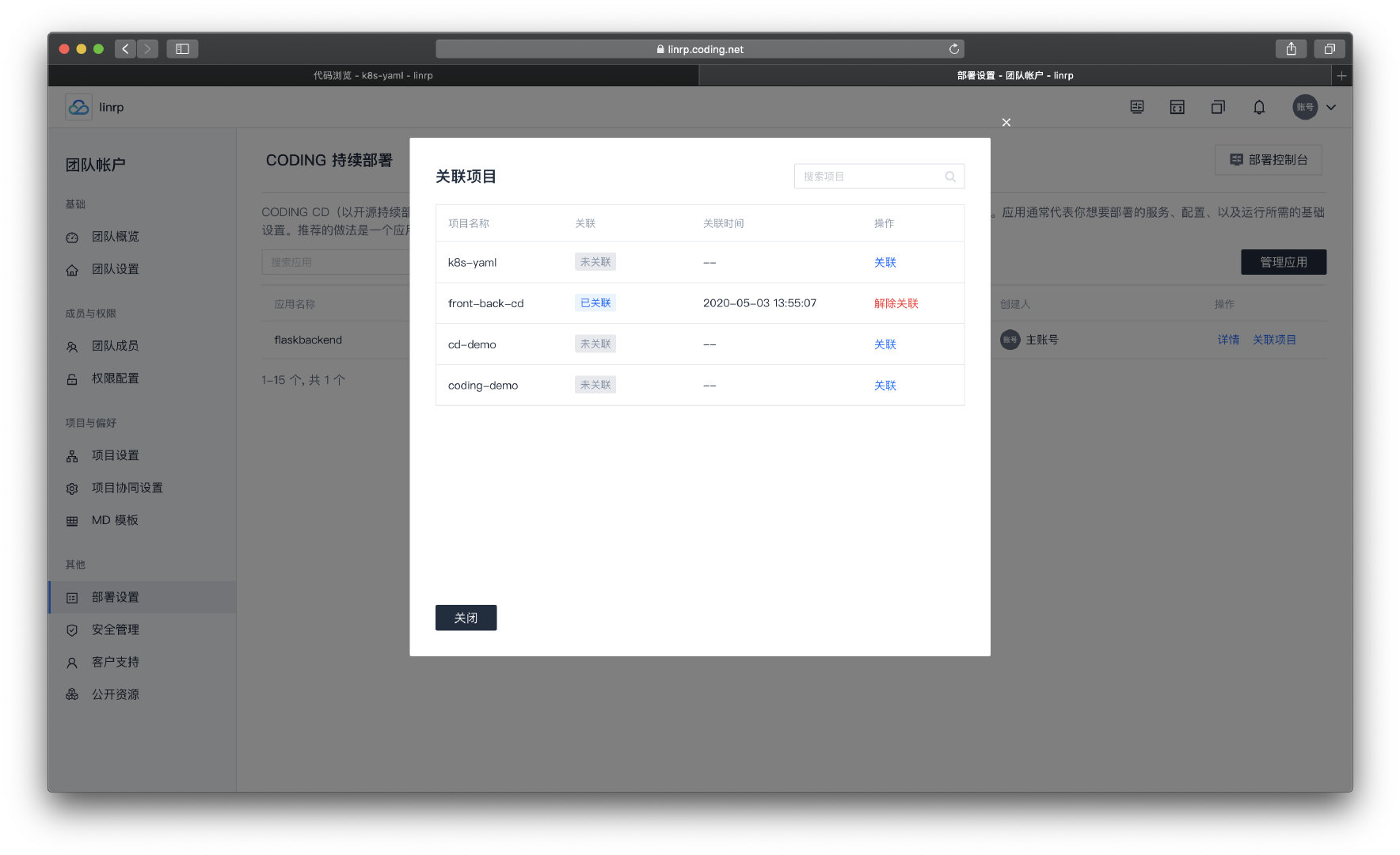
Task: Open 权限配置 lock icon in sidebar
Action: pos(72,379)
